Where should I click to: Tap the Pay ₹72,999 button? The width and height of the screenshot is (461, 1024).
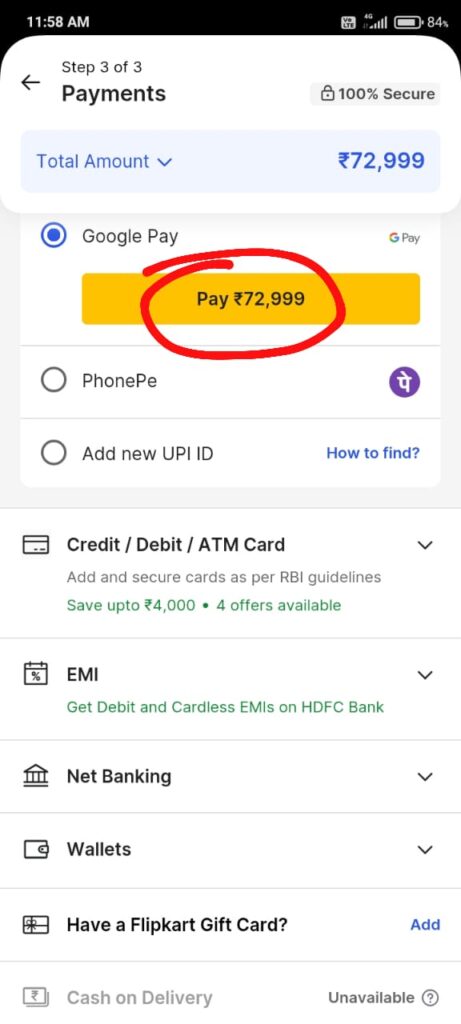pyautogui.click(x=251, y=298)
